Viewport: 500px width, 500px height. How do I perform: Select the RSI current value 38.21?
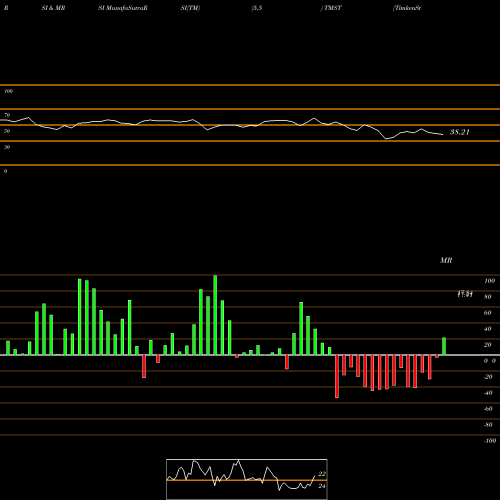tap(460, 132)
